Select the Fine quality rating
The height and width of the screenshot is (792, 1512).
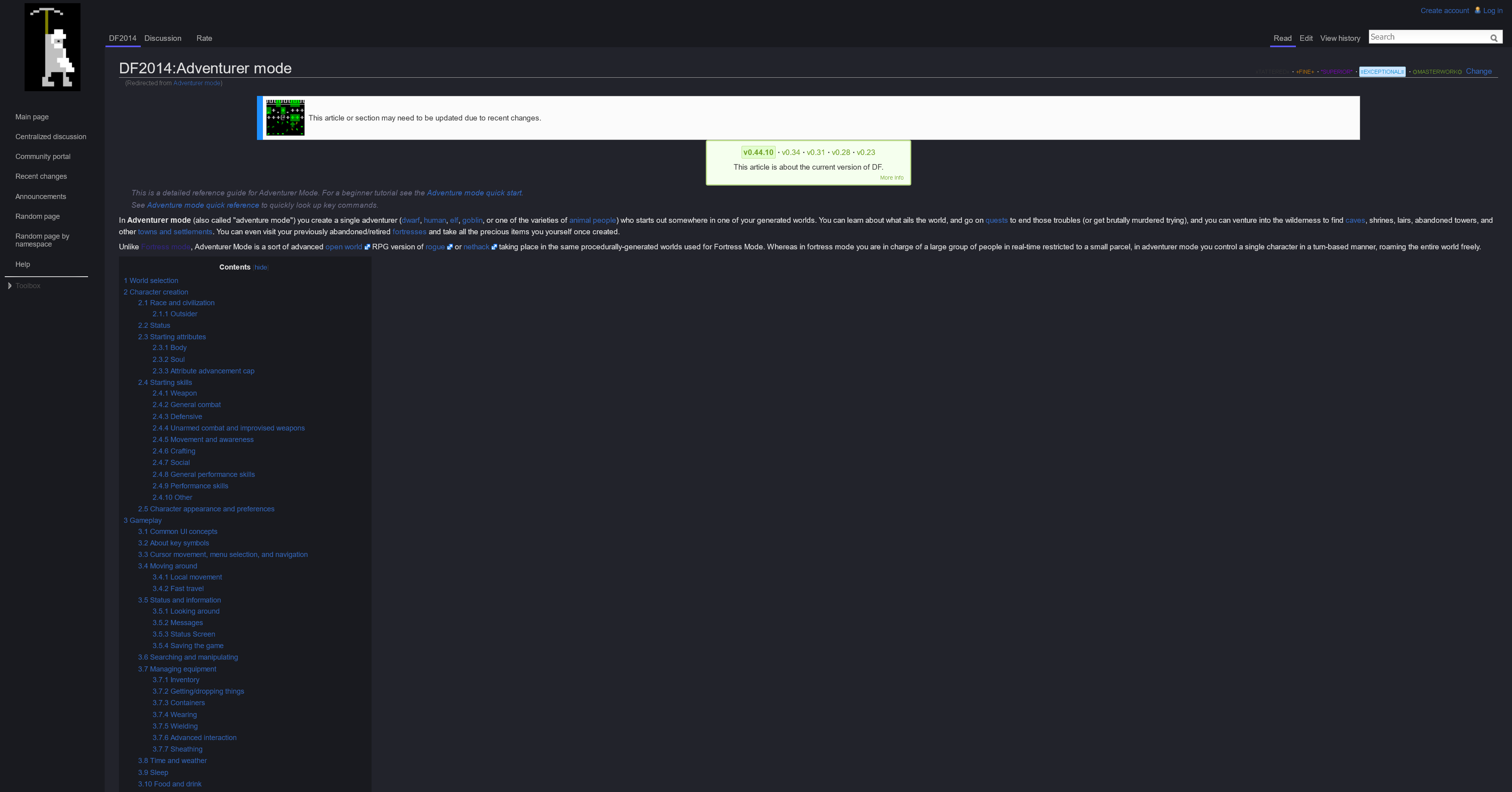(1305, 72)
